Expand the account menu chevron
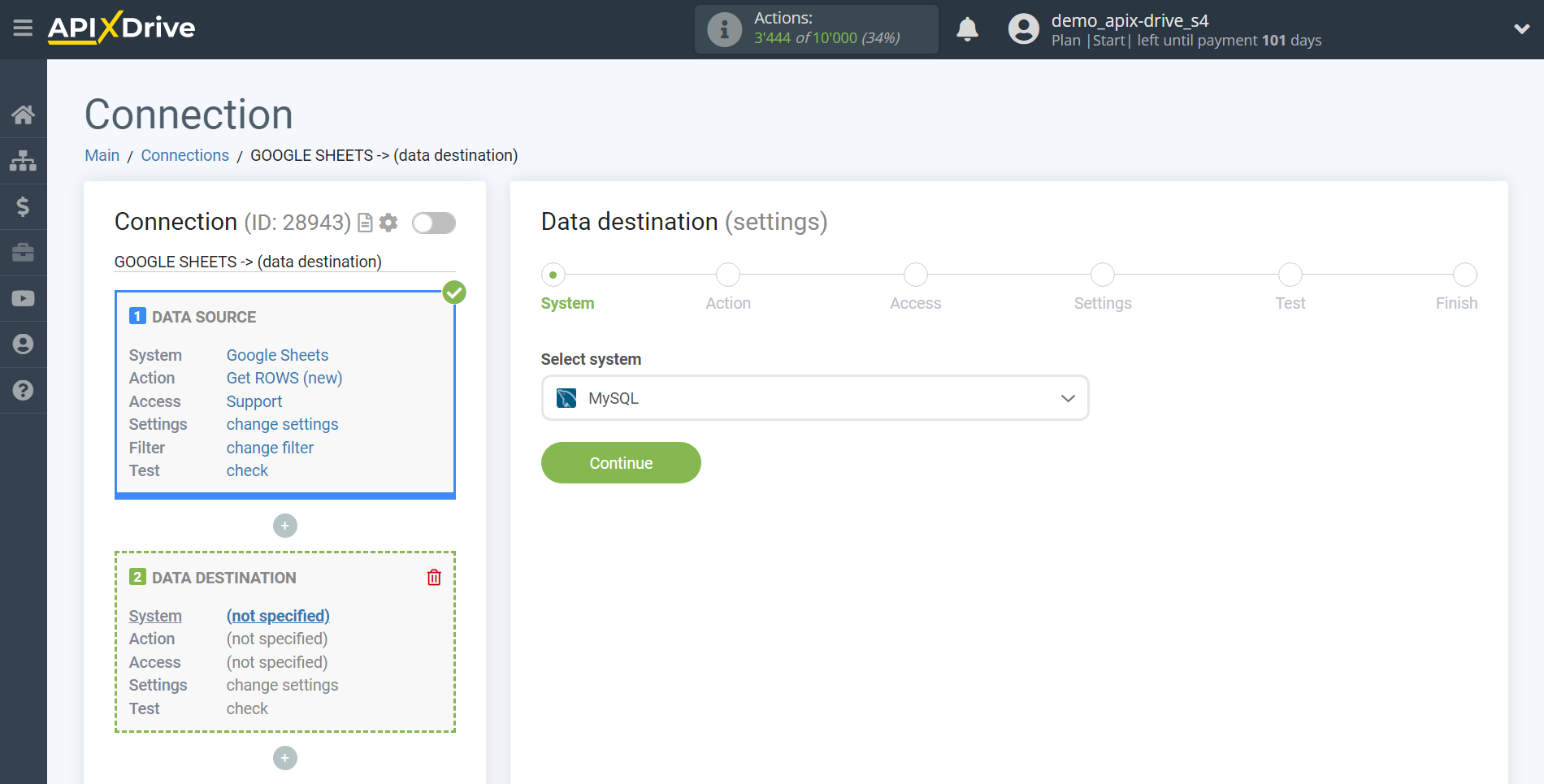Screen dimensions: 1544x784 tap(1521, 29)
